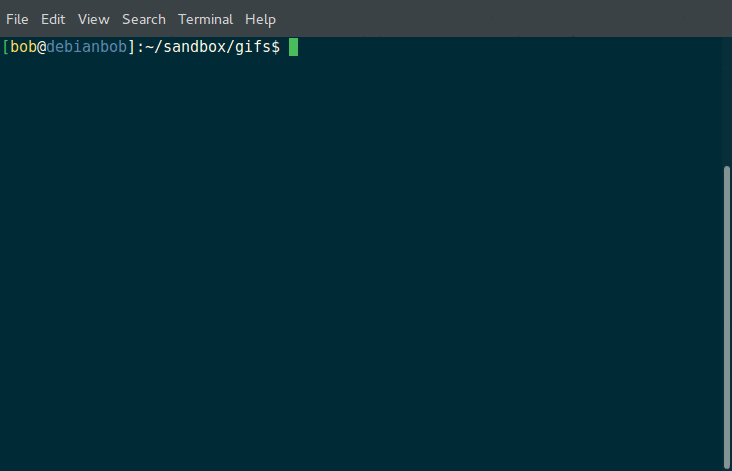The width and height of the screenshot is (732, 471).
Task: Open the Help menu
Action: [x=260, y=20]
